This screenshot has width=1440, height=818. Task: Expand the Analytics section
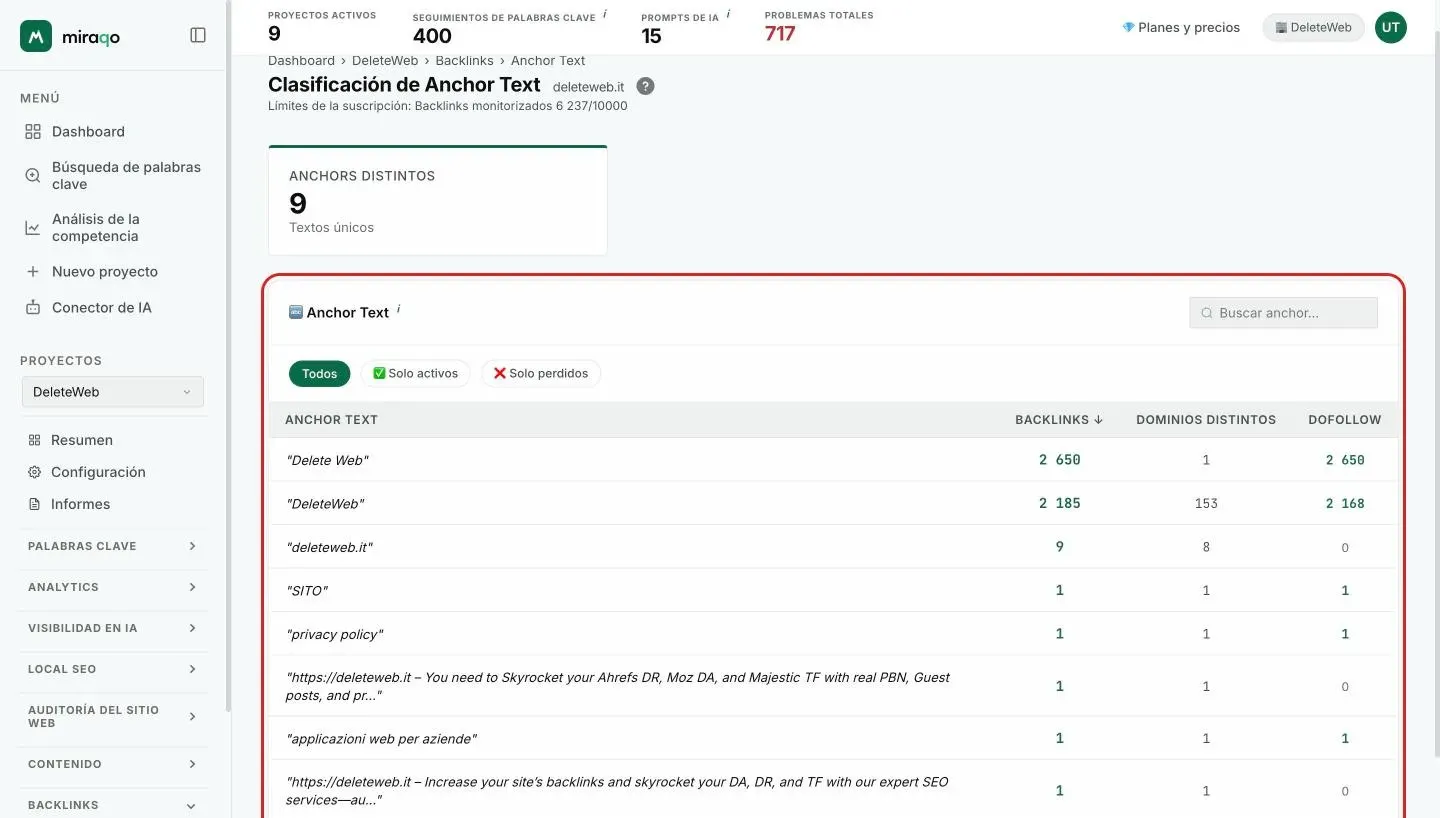pyautogui.click(x=113, y=587)
